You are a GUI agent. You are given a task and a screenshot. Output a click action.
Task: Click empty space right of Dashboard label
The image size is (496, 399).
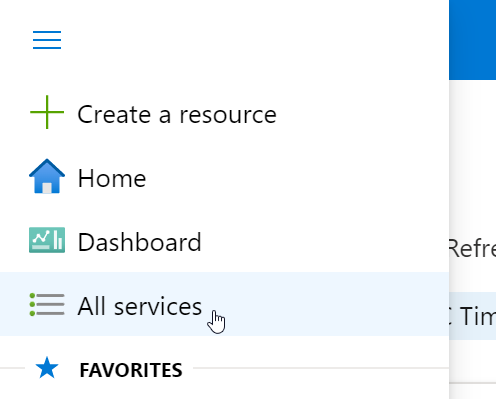[x=325, y=240]
